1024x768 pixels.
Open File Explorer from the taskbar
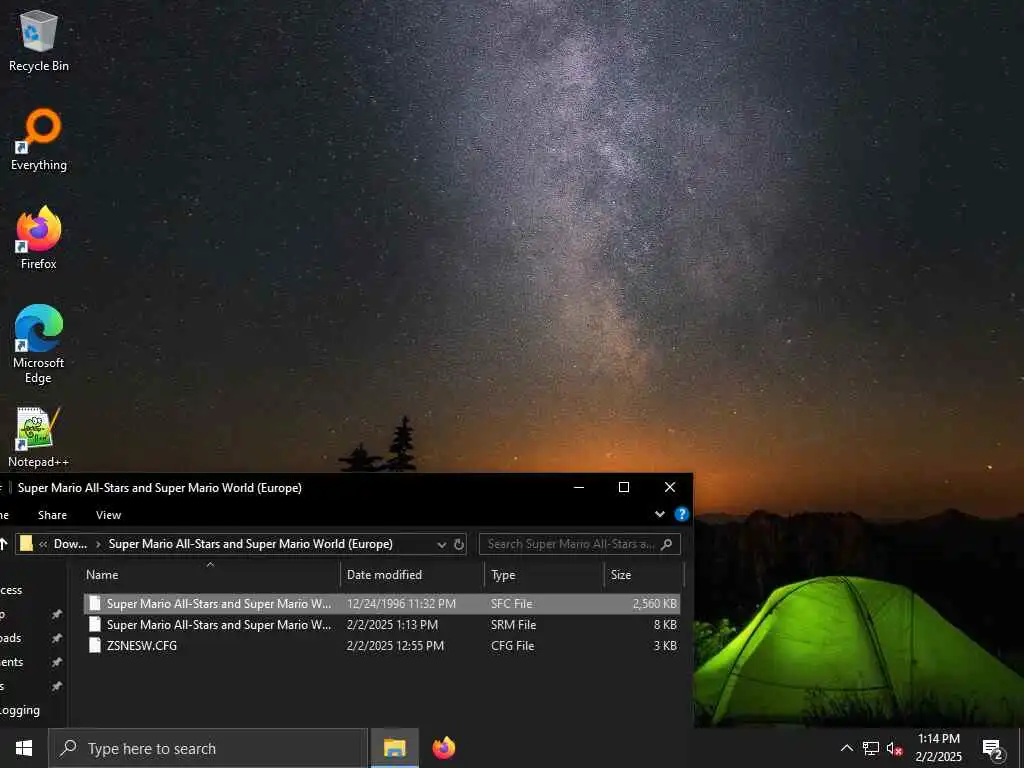(394, 748)
